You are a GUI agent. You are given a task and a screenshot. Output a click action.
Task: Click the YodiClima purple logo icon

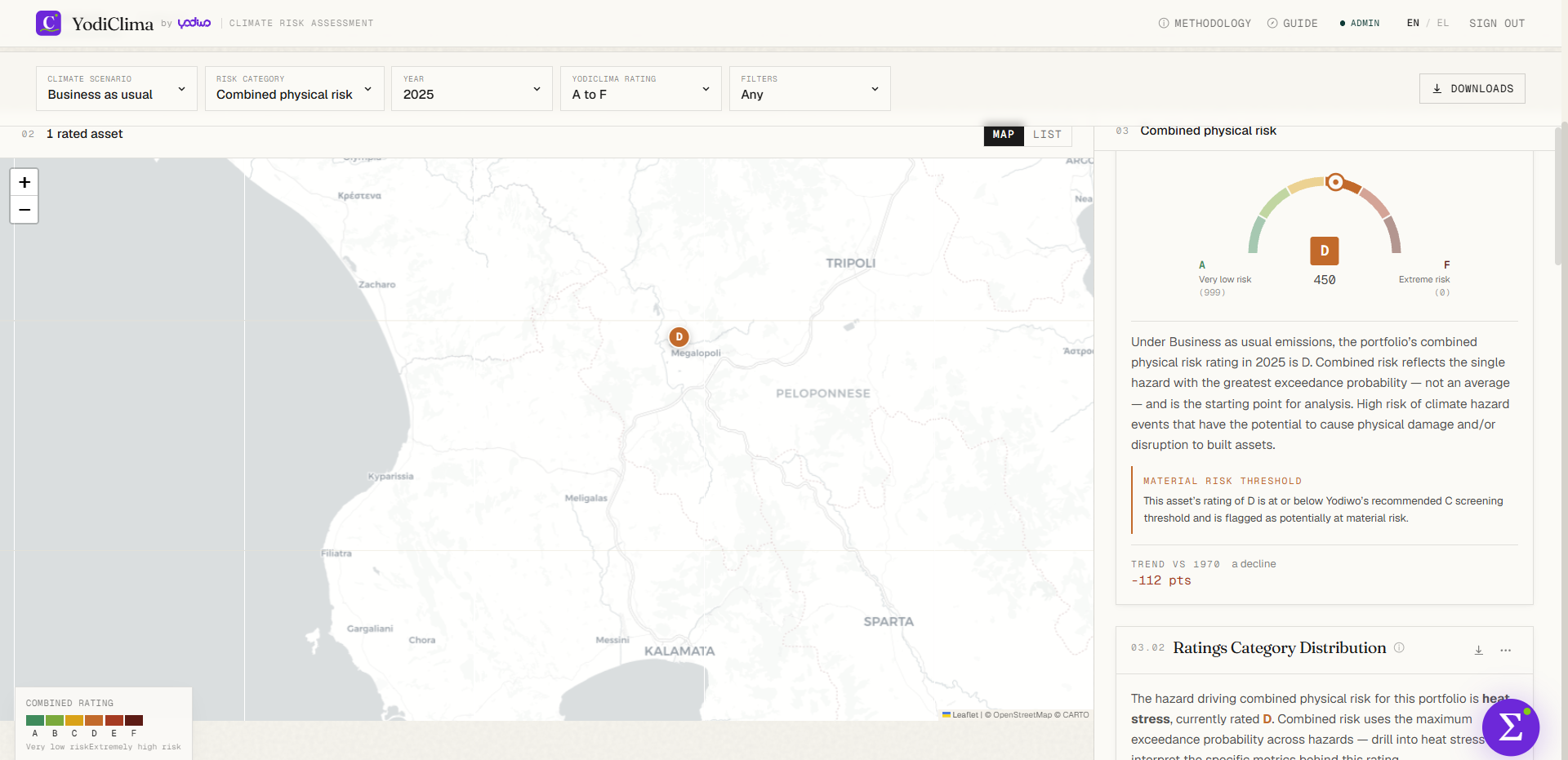point(48,23)
